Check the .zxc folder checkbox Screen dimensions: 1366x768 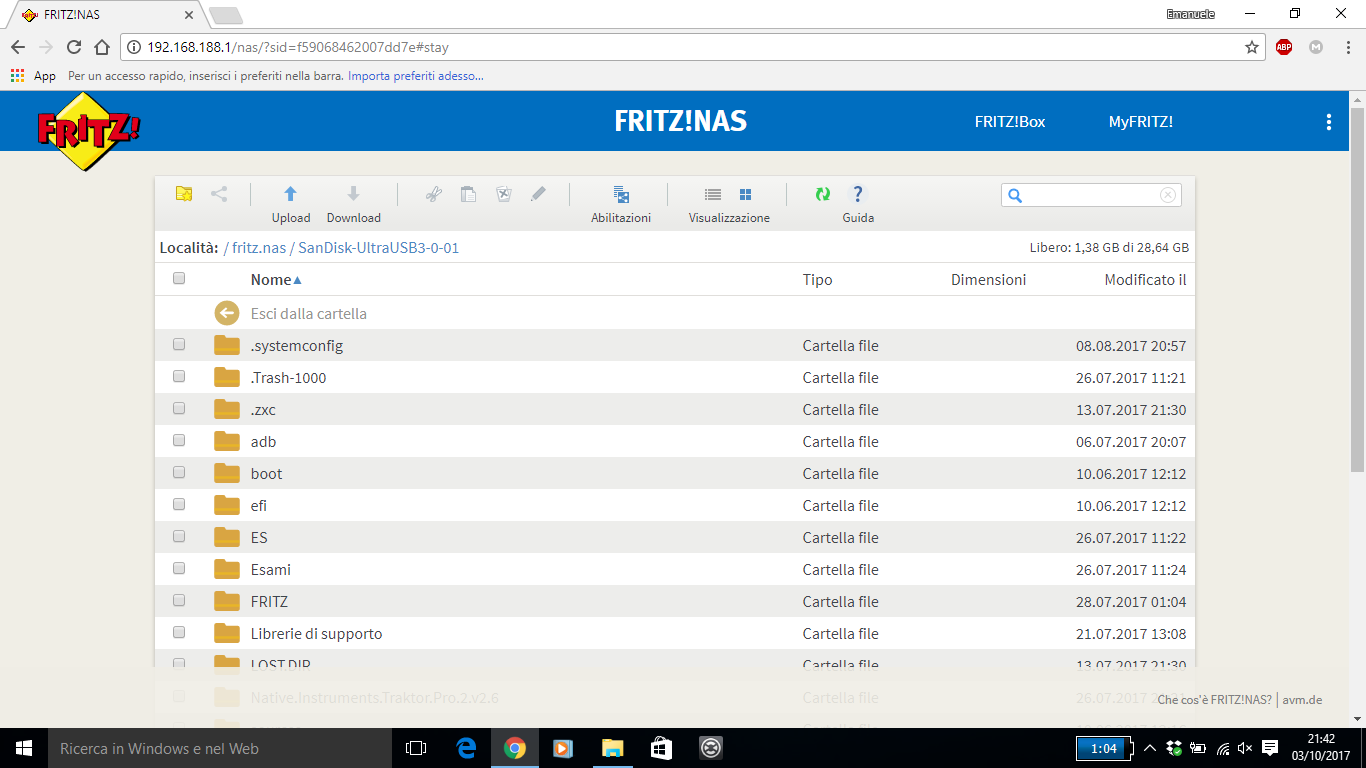click(179, 409)
